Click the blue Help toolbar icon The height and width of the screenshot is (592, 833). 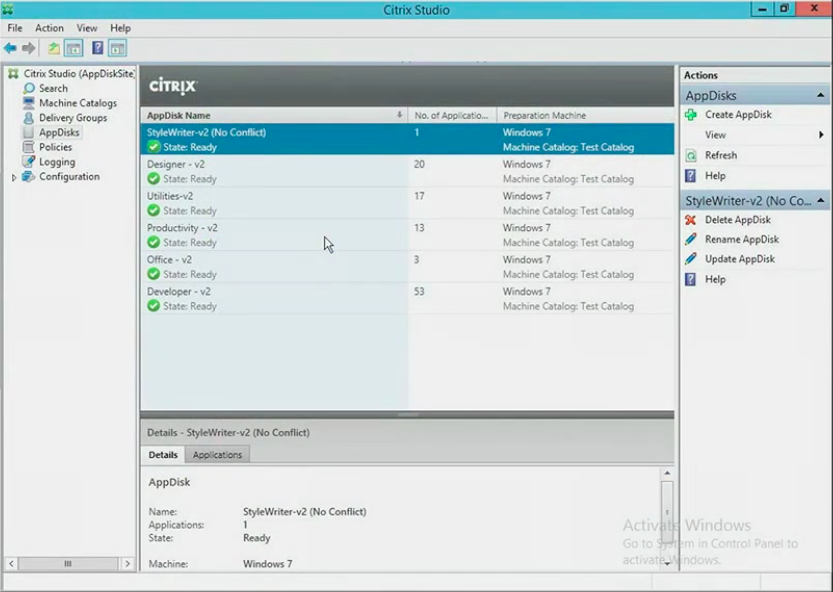[x=97, y=48]
